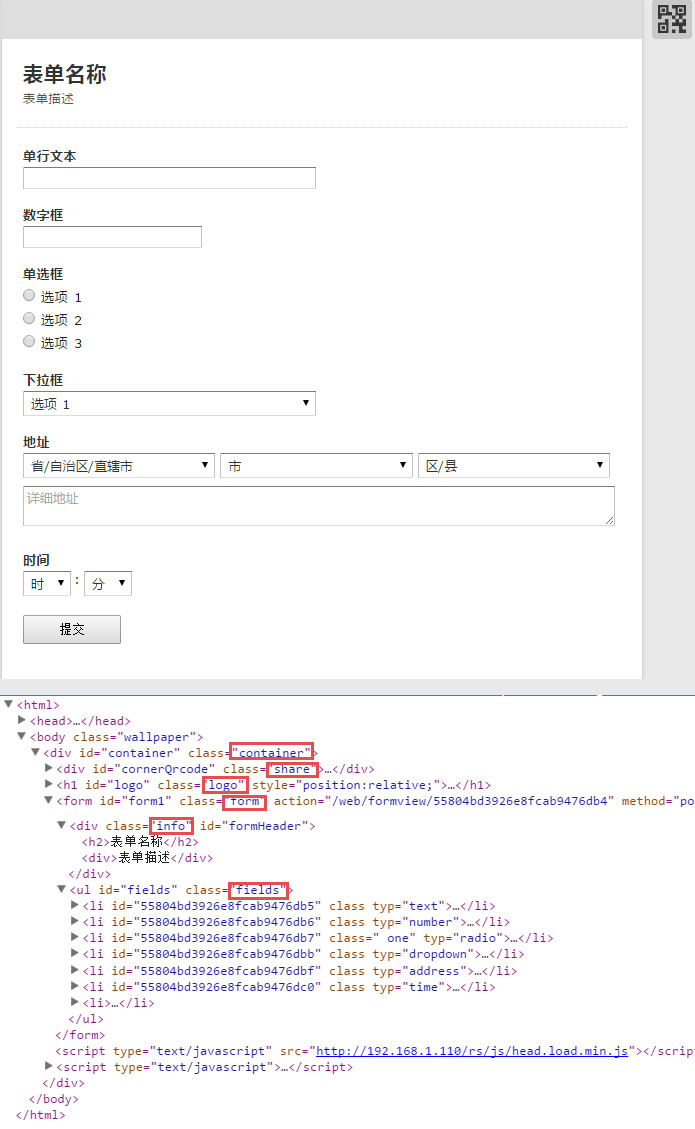This screenshot has height=1129, width=695.
Task: Click the 地址 field label
Action: (x=36, y=442)
